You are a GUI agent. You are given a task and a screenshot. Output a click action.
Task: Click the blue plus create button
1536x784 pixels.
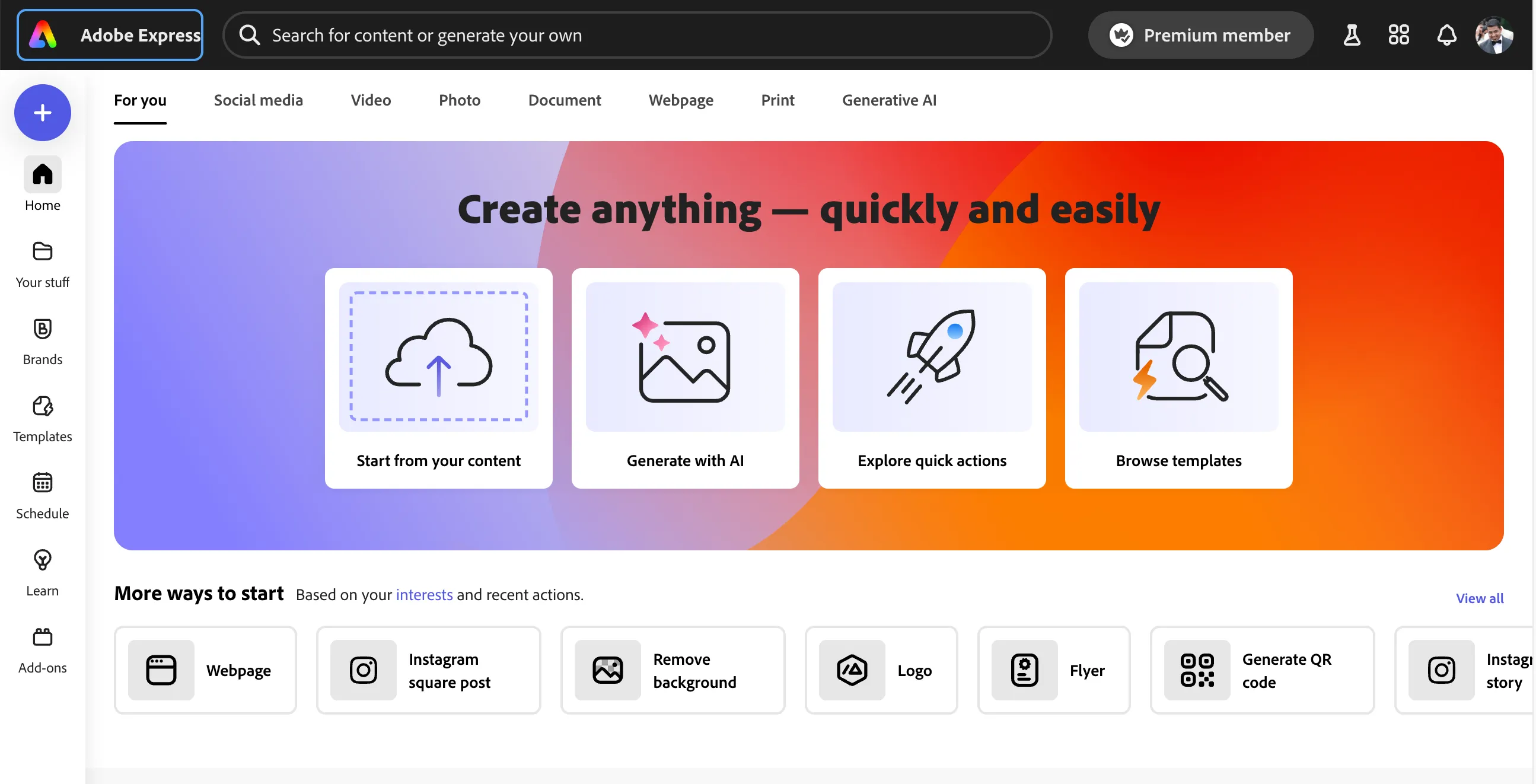pyautogui.click(x=42, y=113)
